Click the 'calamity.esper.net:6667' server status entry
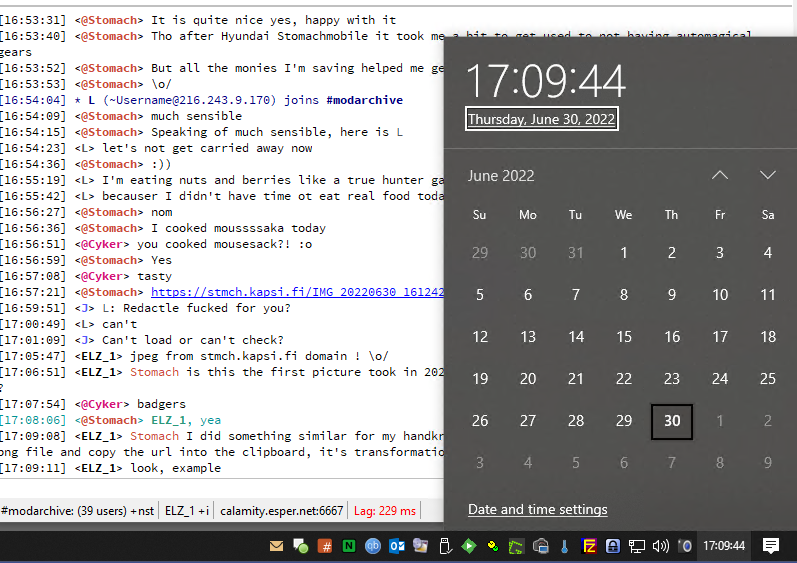This screenshot has height=563, width=797. coord(282,511)
